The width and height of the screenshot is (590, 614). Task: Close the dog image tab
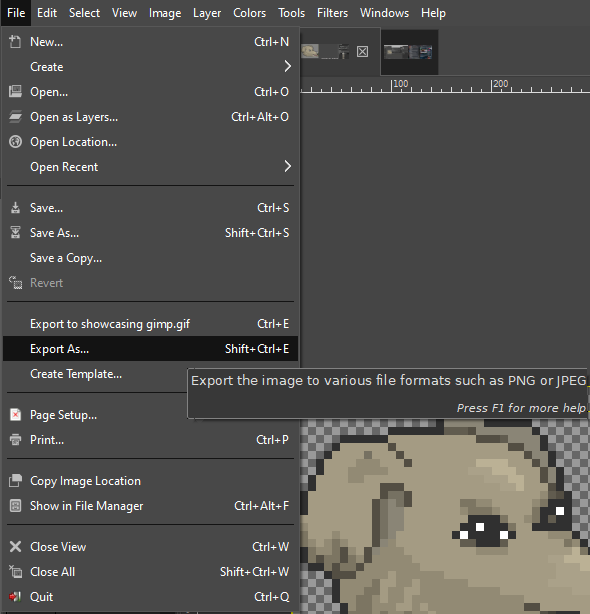[363, 52]
